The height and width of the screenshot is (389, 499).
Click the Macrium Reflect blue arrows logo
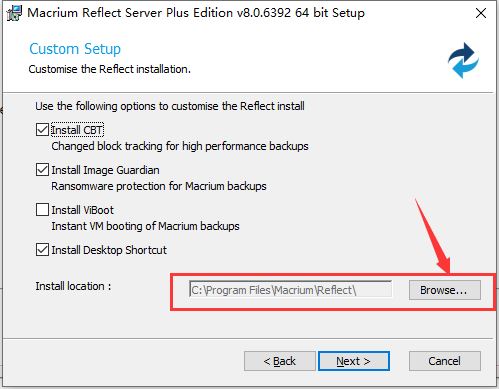pyautogui.click(x=463, y=60)
